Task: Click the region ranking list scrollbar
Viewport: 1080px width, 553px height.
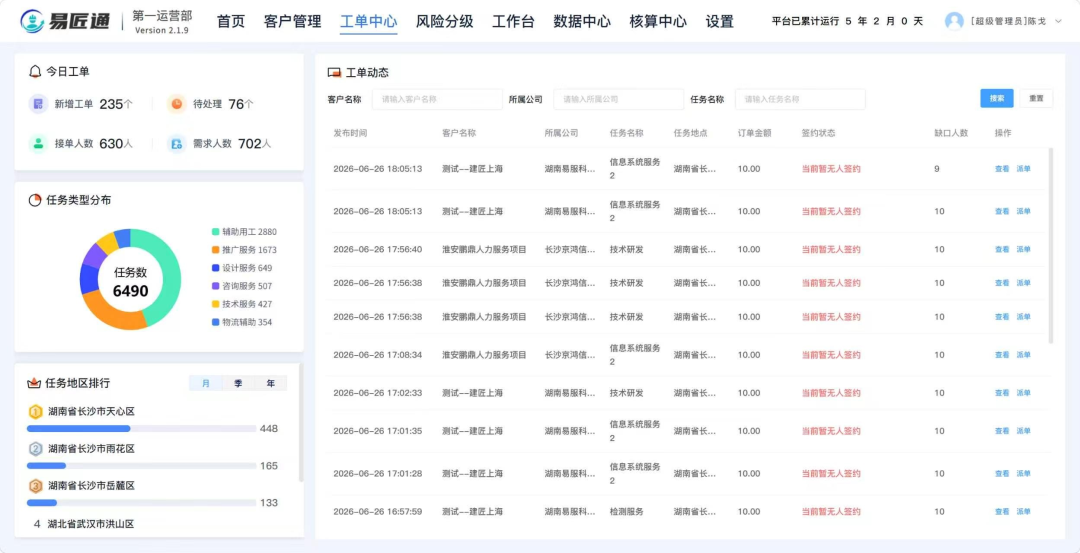Action: click(x=301, y=424)
